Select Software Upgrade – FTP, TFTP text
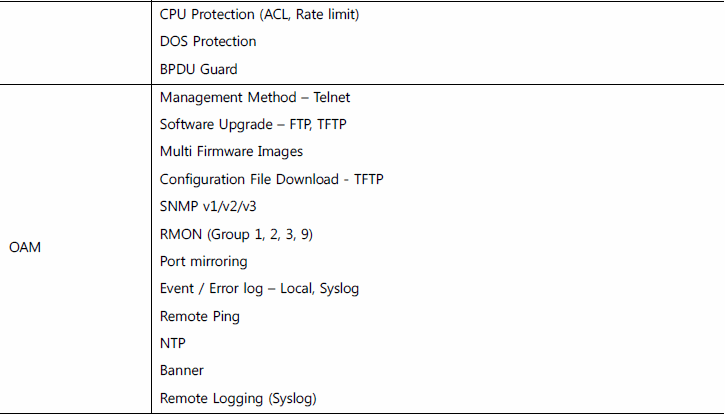Viewport: 725px width, 415px height. (253, 125)
